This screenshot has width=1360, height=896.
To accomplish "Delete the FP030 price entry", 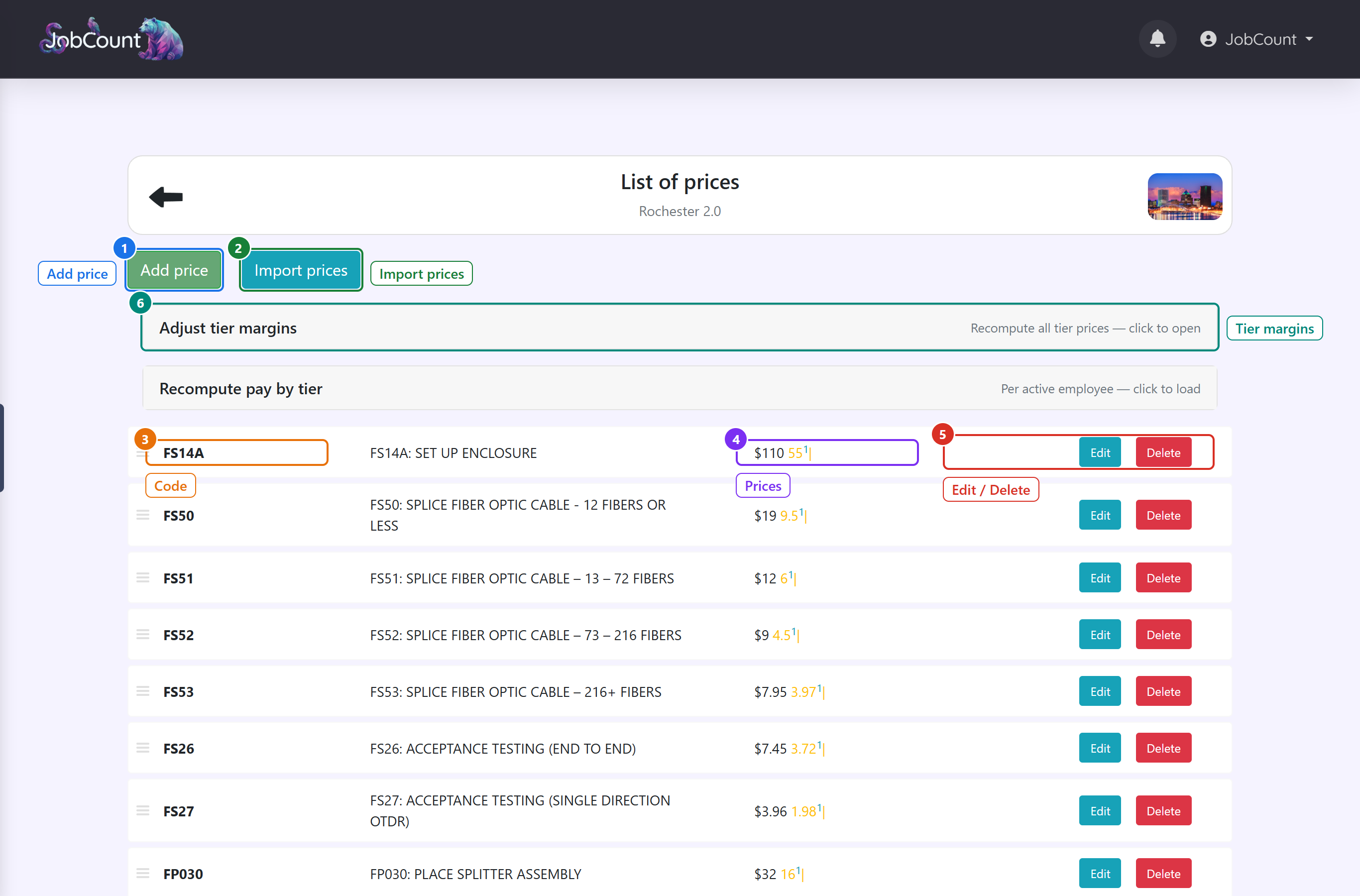I will pos(1163,873).
